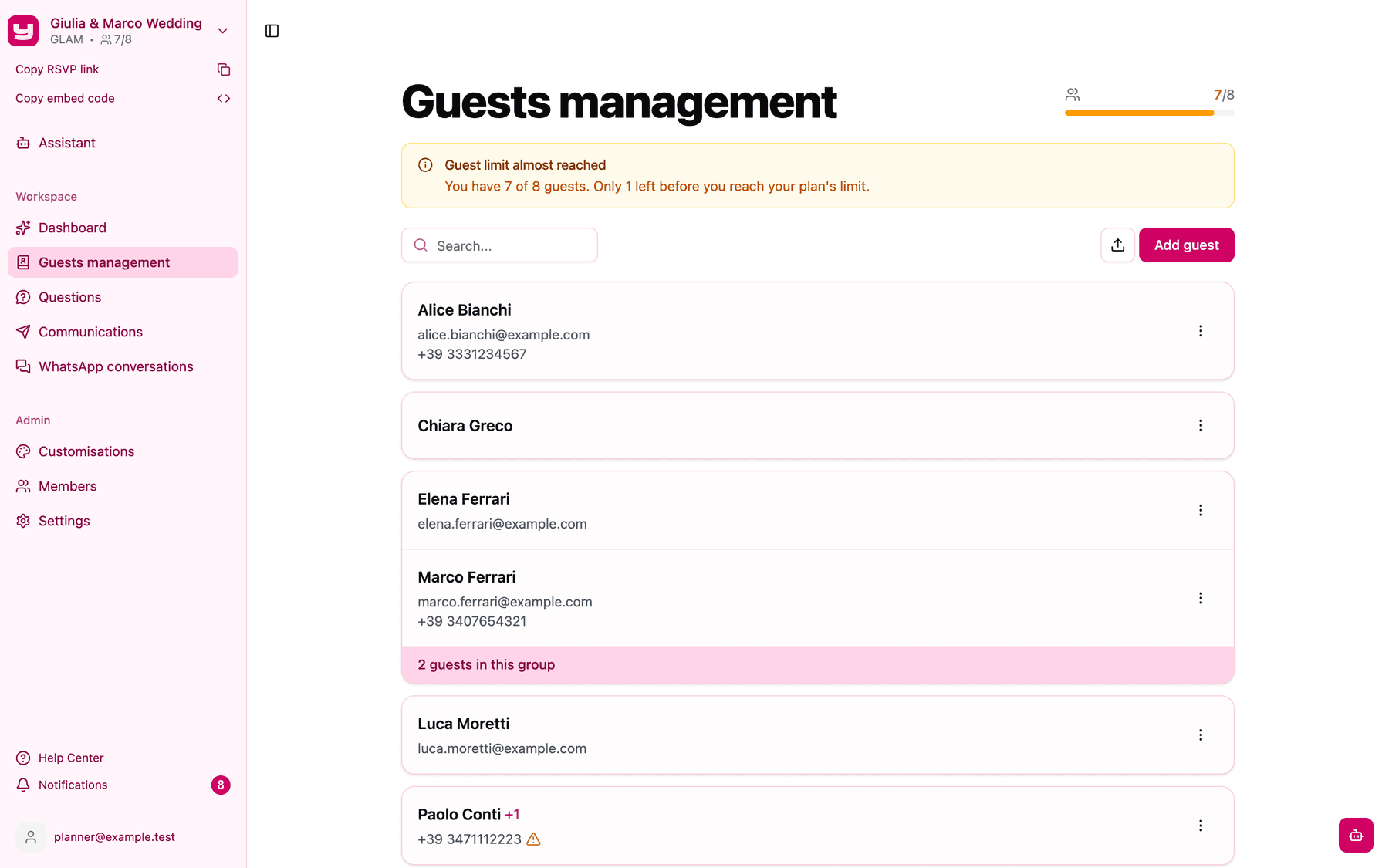
Task: Select alice.bianchi@example.com email text
Action: pos(504,335)
